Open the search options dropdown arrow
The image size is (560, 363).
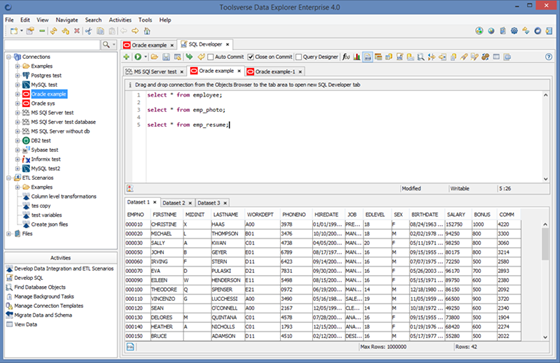pos(114,45)
